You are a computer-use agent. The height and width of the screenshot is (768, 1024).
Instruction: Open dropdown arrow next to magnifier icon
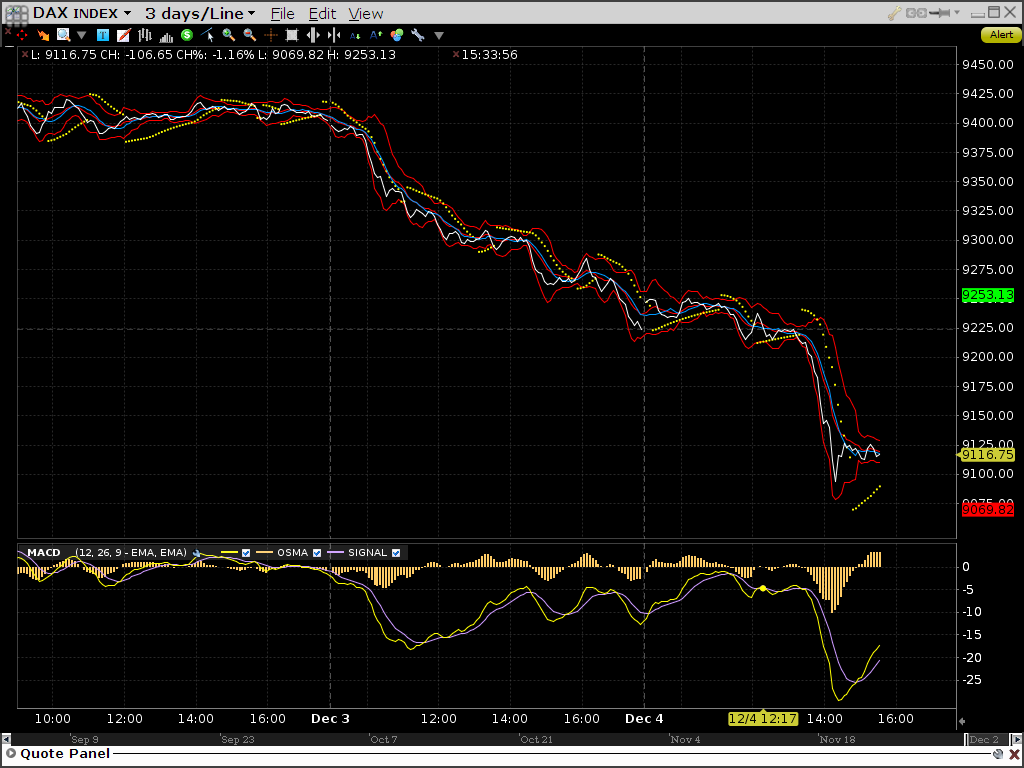coord(82,36)
